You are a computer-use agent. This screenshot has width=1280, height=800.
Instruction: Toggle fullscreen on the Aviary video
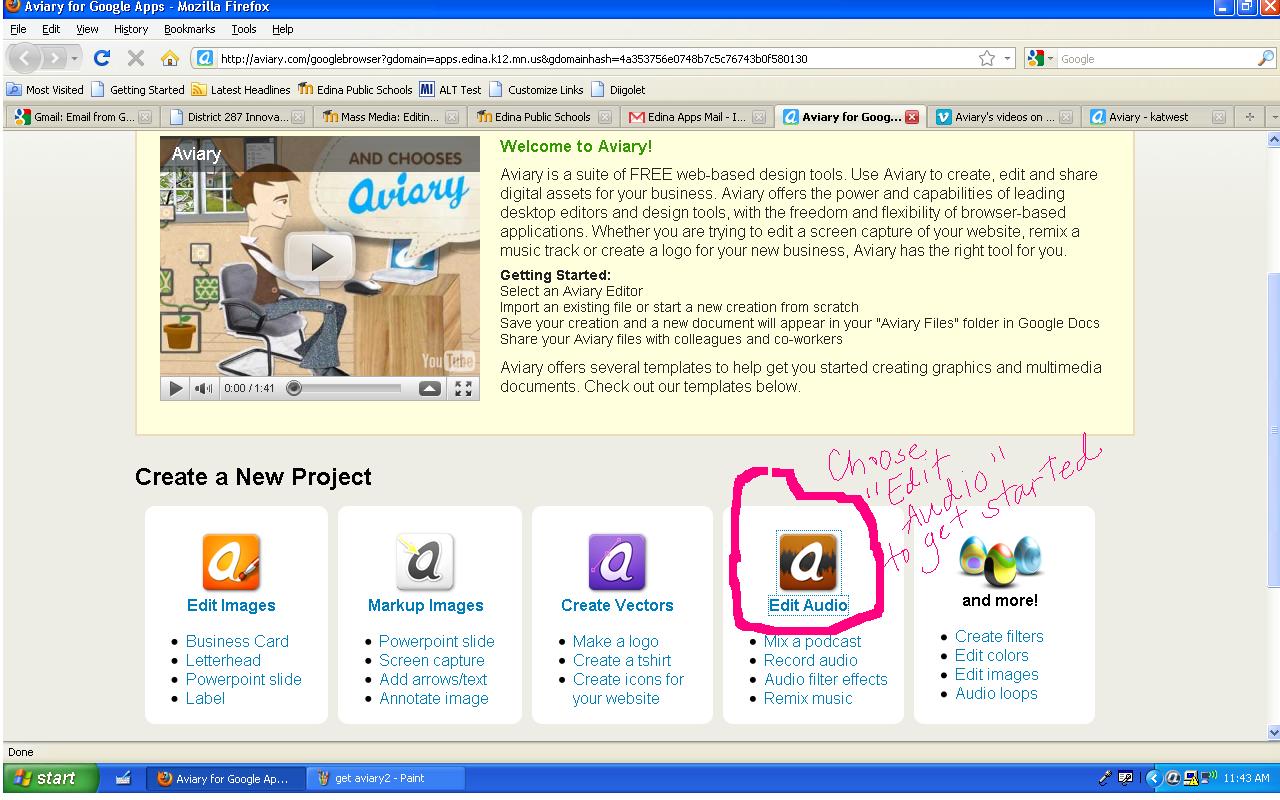coord(463,388)
